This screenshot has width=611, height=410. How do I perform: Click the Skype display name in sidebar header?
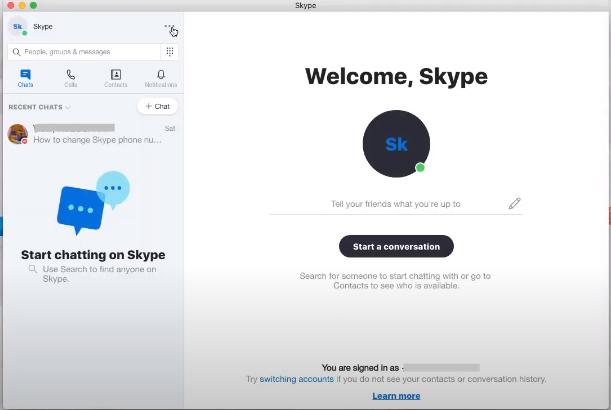(x=43, y=27)
